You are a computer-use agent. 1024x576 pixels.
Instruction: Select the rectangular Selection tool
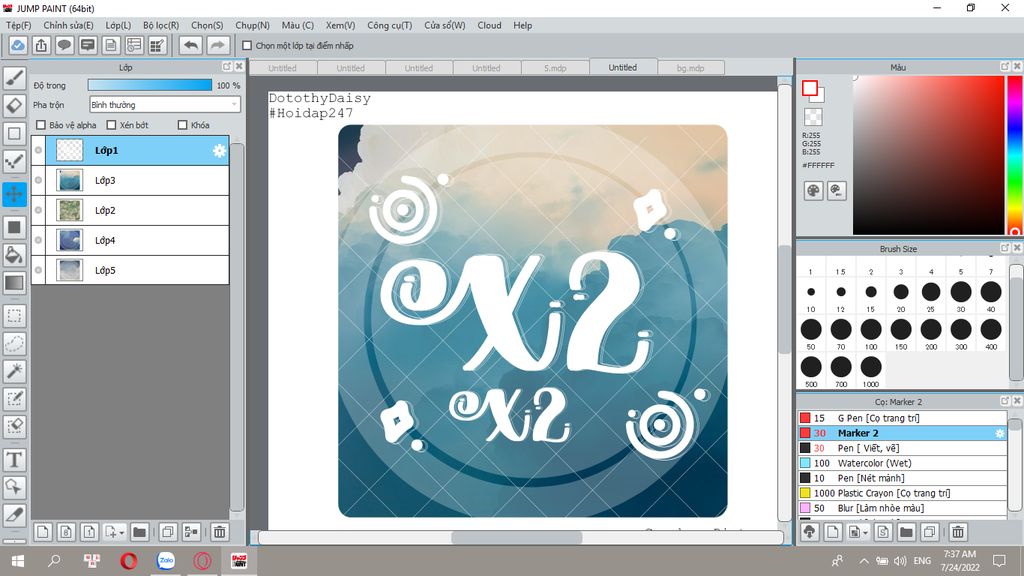[14, 316]
